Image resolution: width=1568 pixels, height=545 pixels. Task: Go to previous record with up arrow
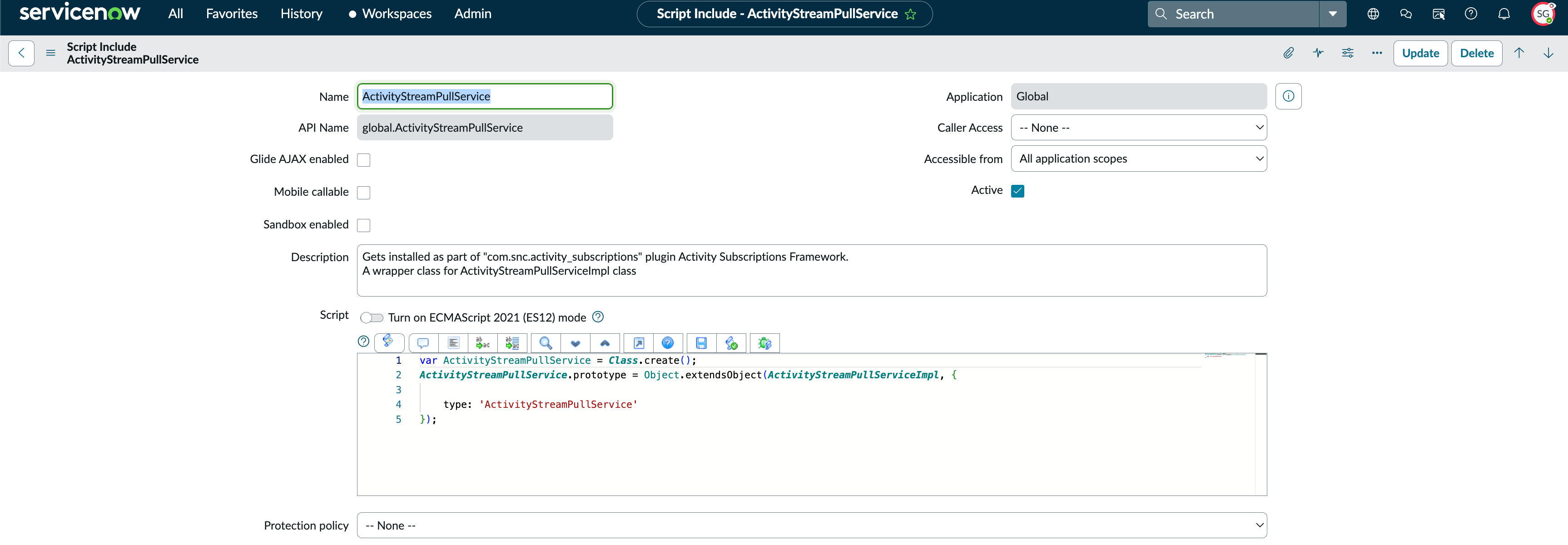pyautogui.click(x=1519, y=53)
